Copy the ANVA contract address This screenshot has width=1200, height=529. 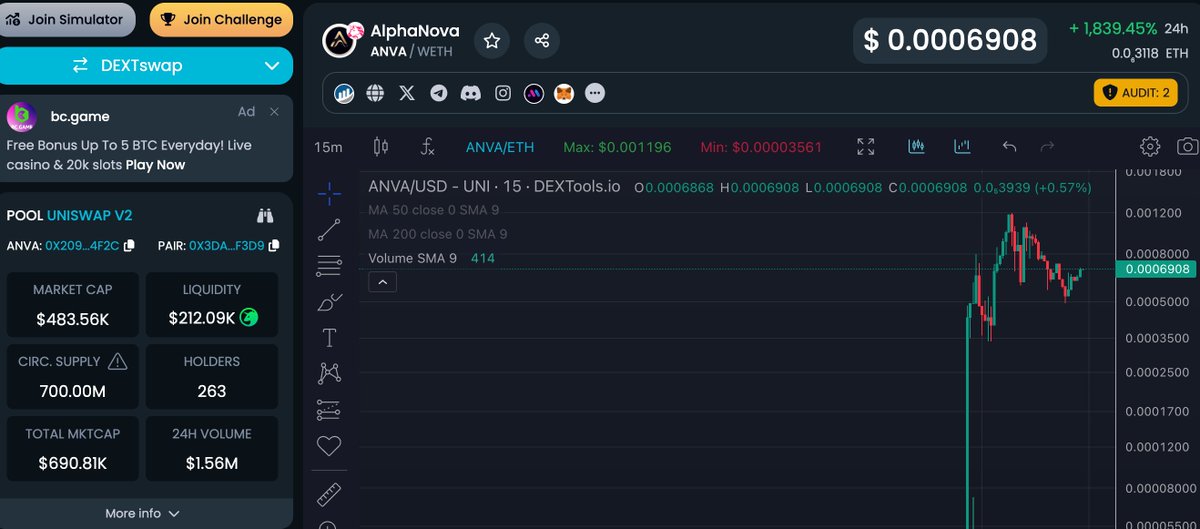pos(128,245)
